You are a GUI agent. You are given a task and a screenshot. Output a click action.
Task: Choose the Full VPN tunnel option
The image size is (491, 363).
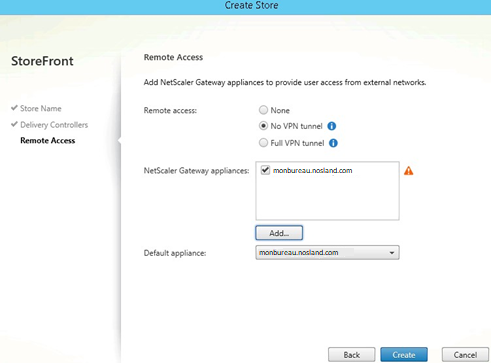[263, 143]
